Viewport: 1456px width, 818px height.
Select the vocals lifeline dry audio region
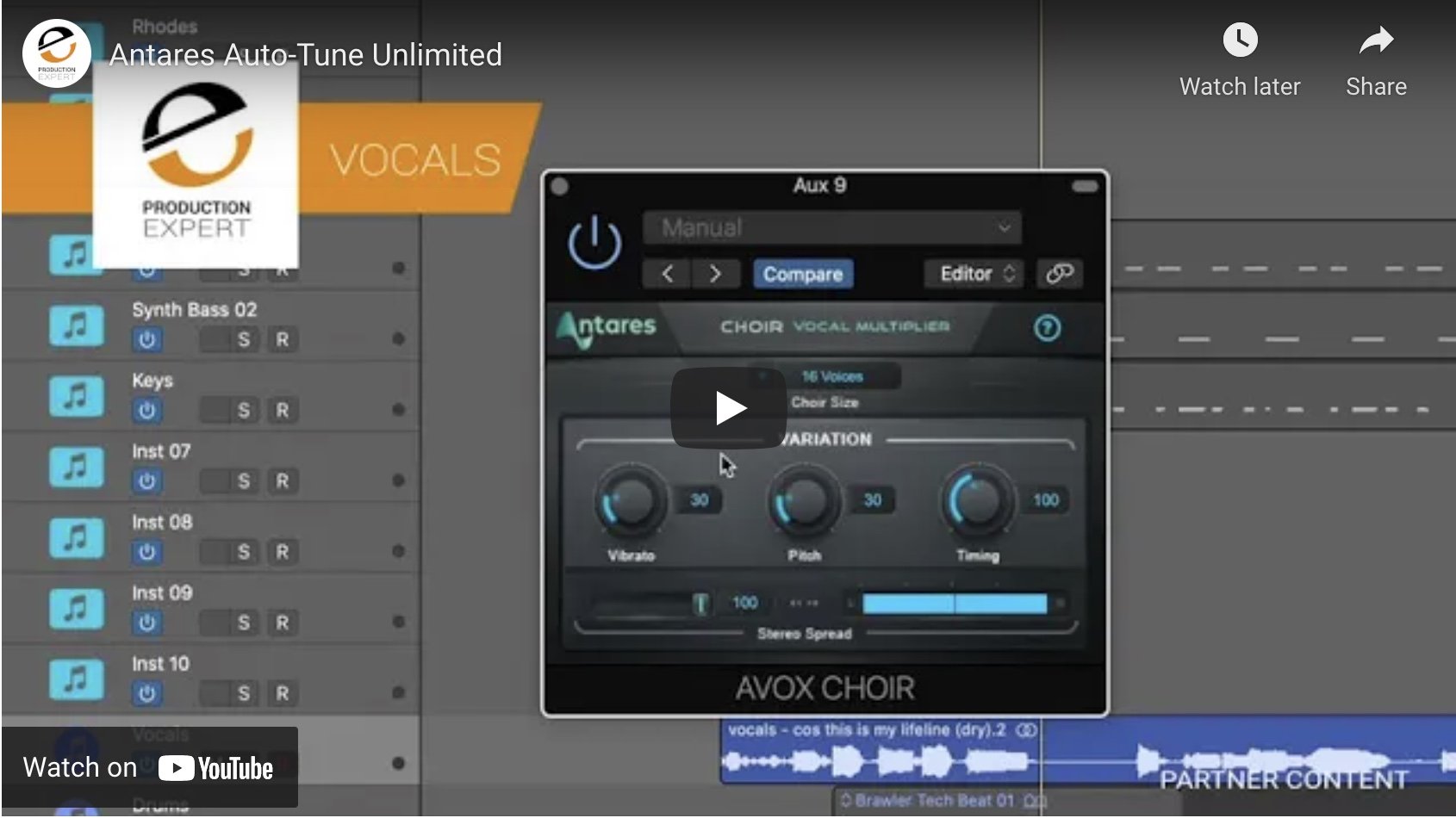click(880, 751)
